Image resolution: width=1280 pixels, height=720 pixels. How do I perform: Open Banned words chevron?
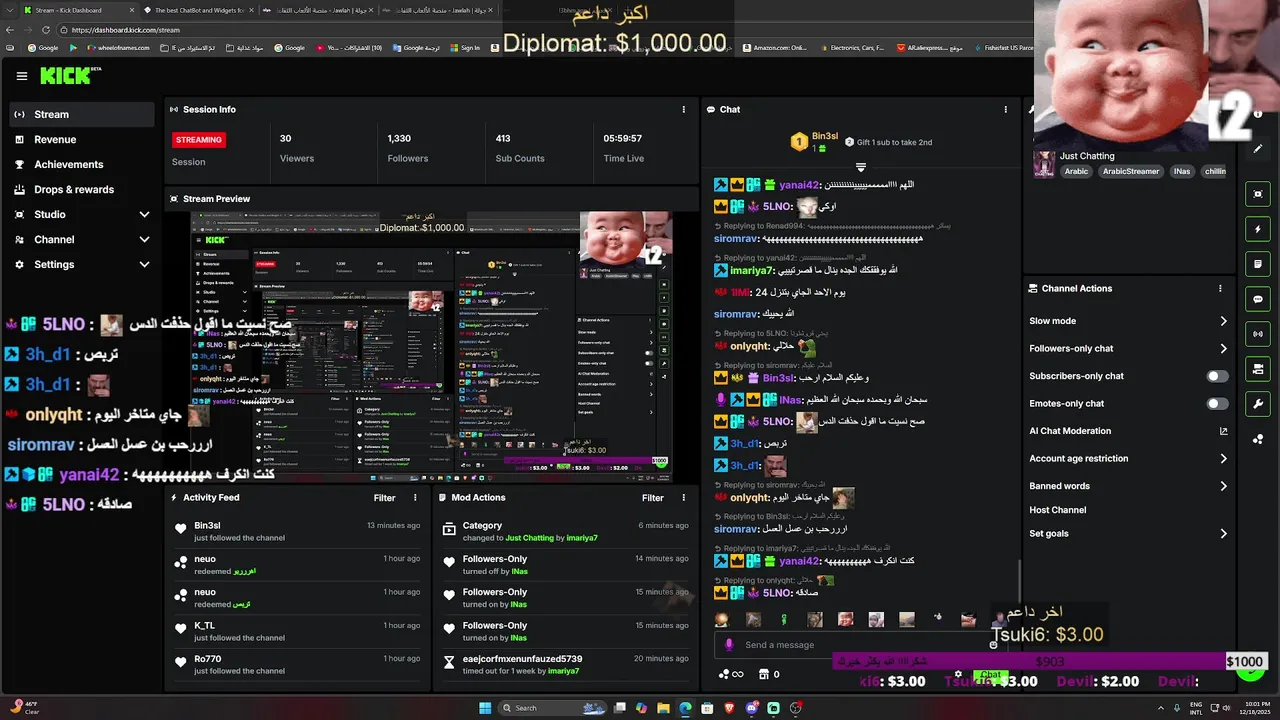click(1223, 486)
